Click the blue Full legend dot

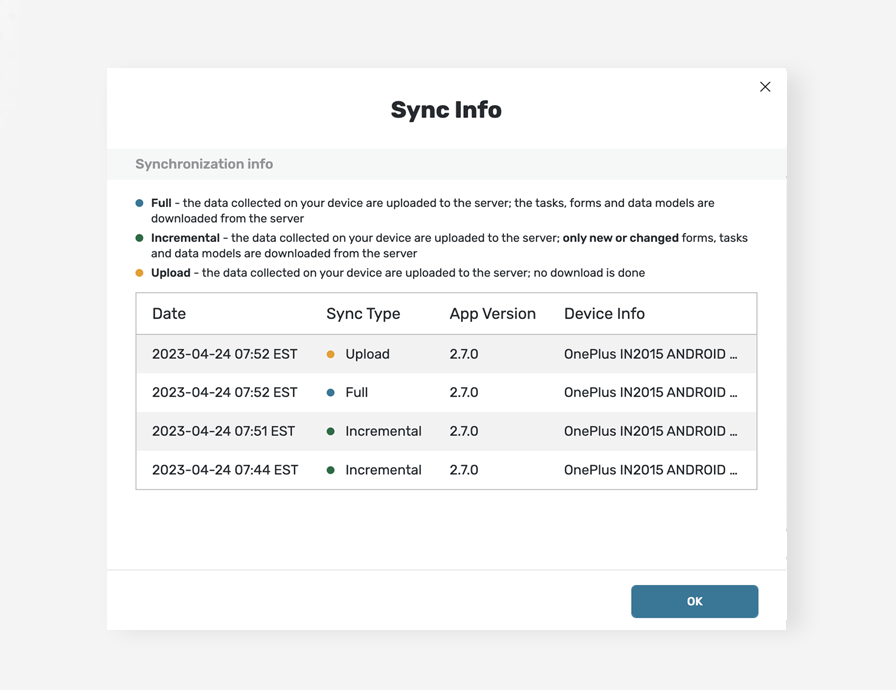click(139, 203)
